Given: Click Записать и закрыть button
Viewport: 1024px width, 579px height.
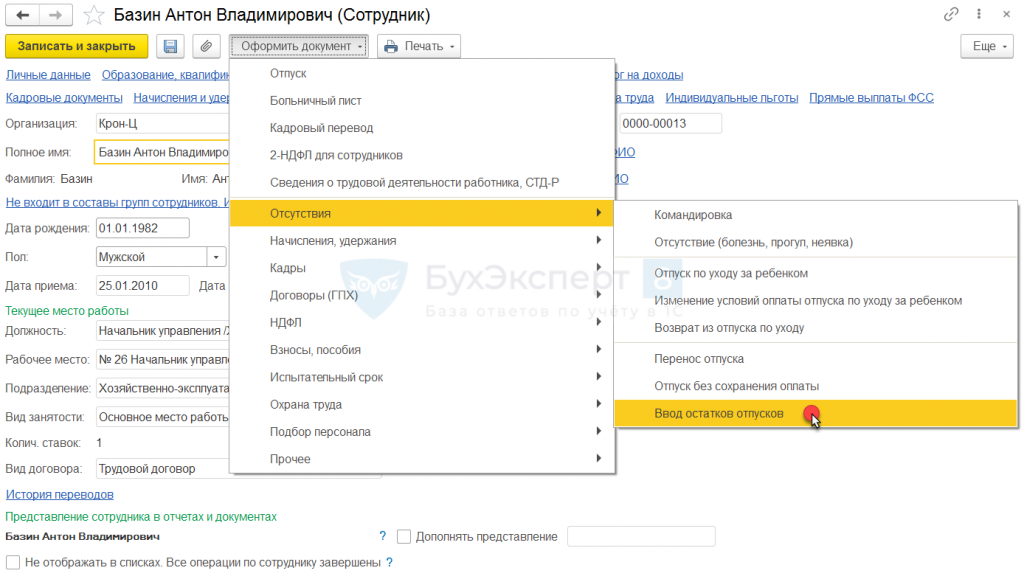Looking at the screenshot, I should [x=77, y=46].
